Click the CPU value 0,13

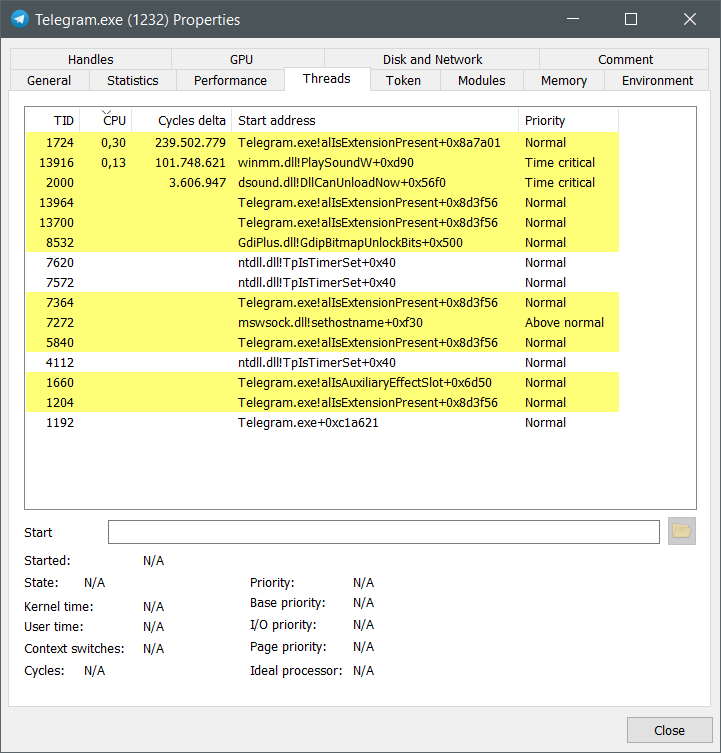point(113,163)
